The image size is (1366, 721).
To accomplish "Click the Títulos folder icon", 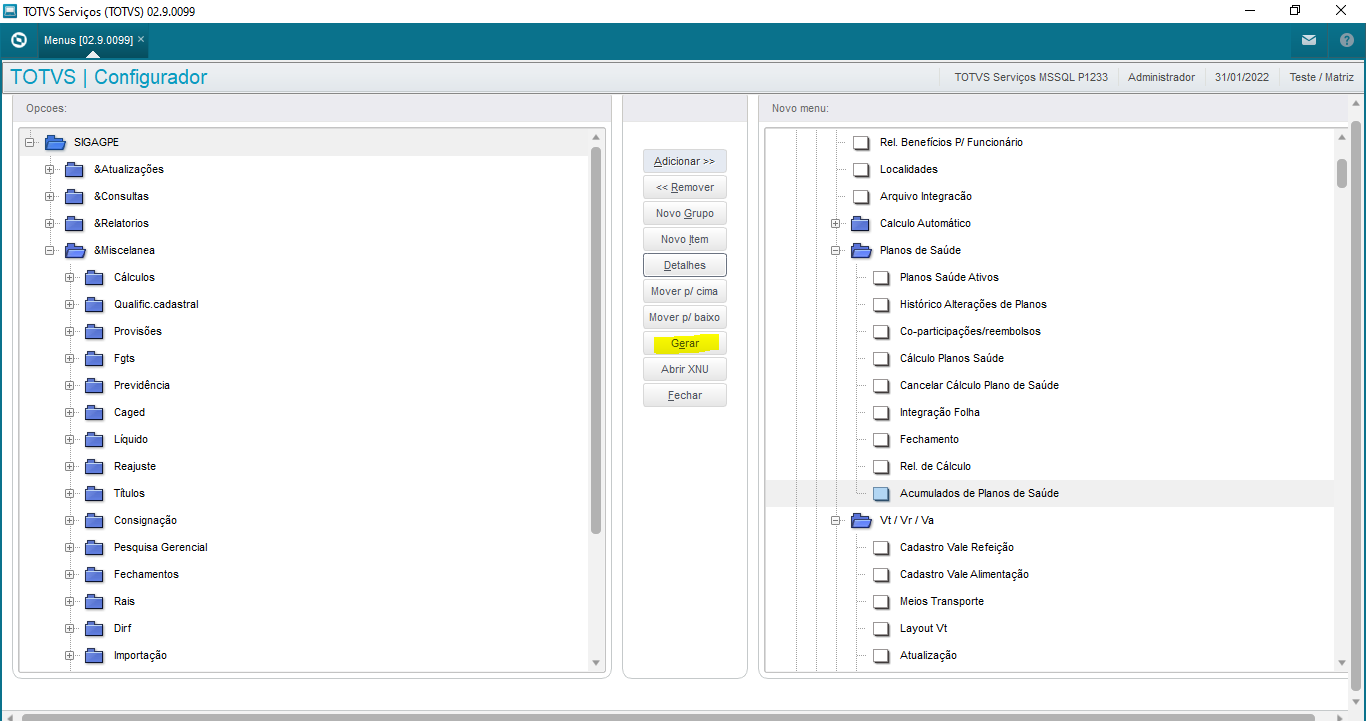I will click(x=95, y=493).
